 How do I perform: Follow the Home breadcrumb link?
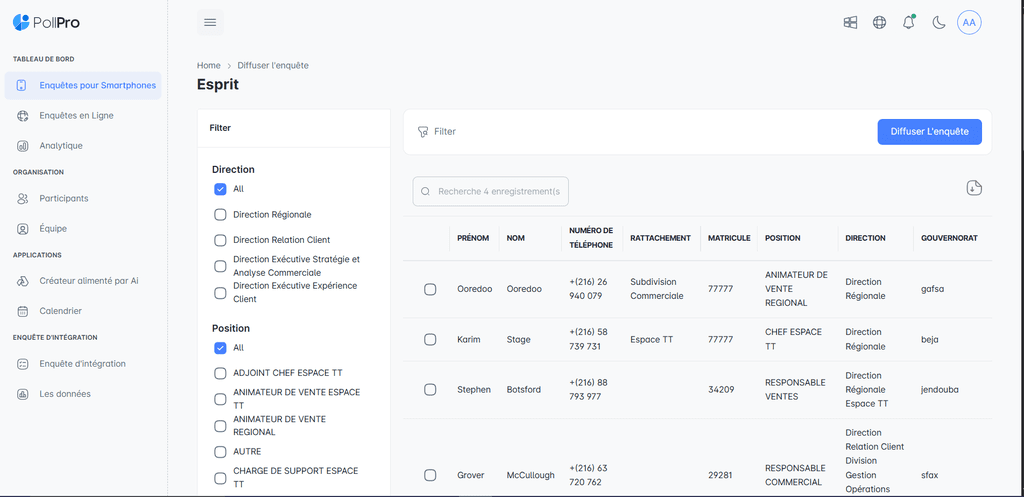click(x=208, y=66)
